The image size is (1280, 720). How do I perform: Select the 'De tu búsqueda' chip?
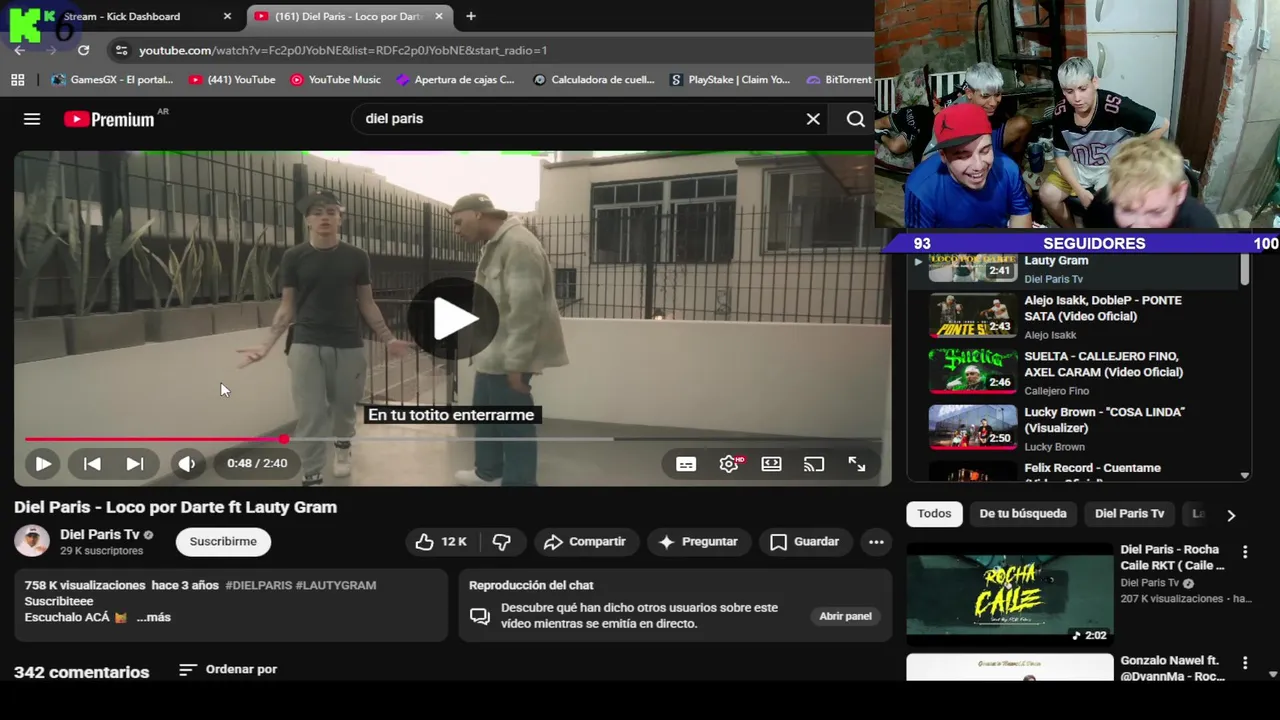click(1023, 514)
